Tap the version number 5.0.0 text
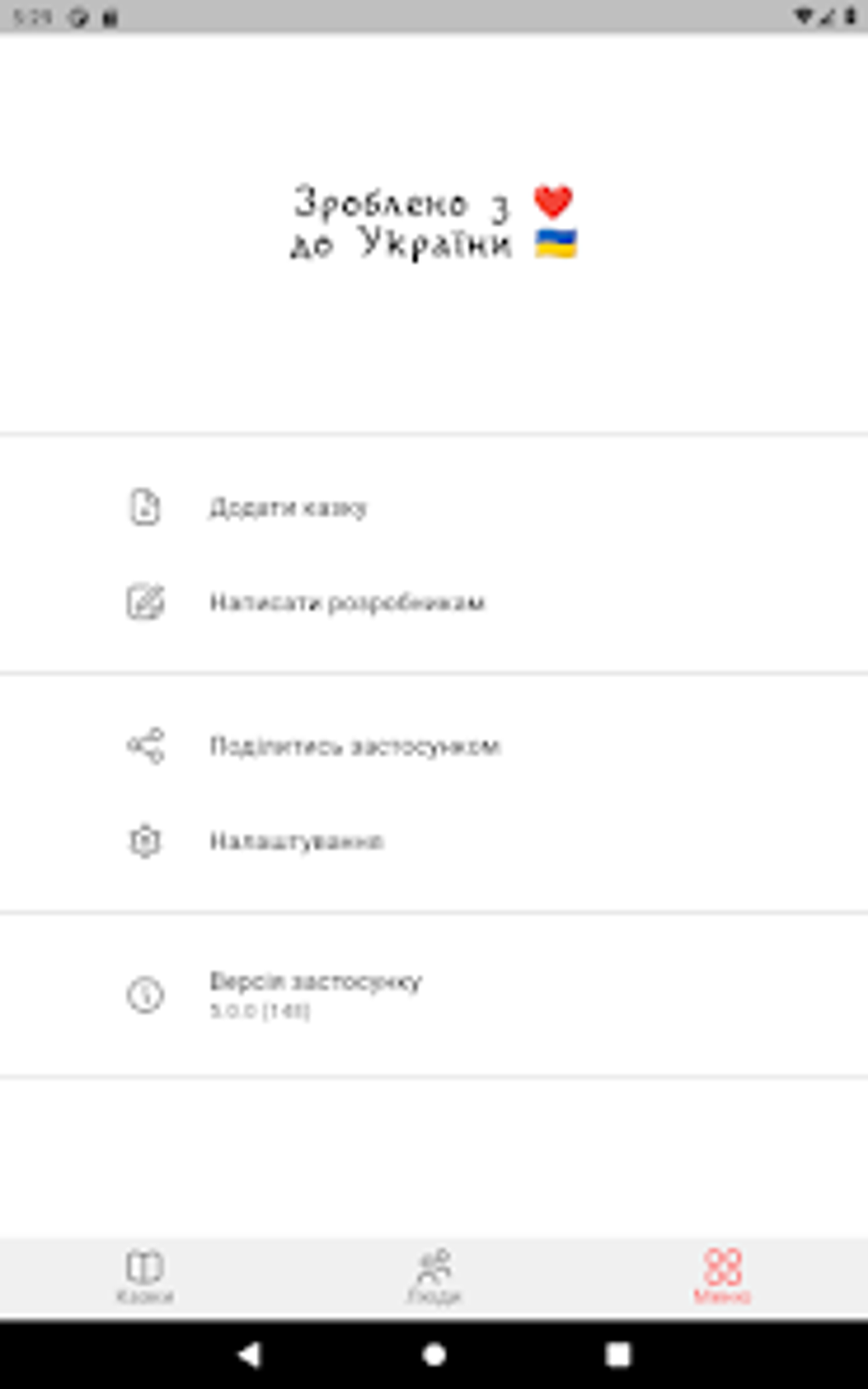This screenshot has height=1389, width=868. pyautogui.click(x=260, y=1011)
